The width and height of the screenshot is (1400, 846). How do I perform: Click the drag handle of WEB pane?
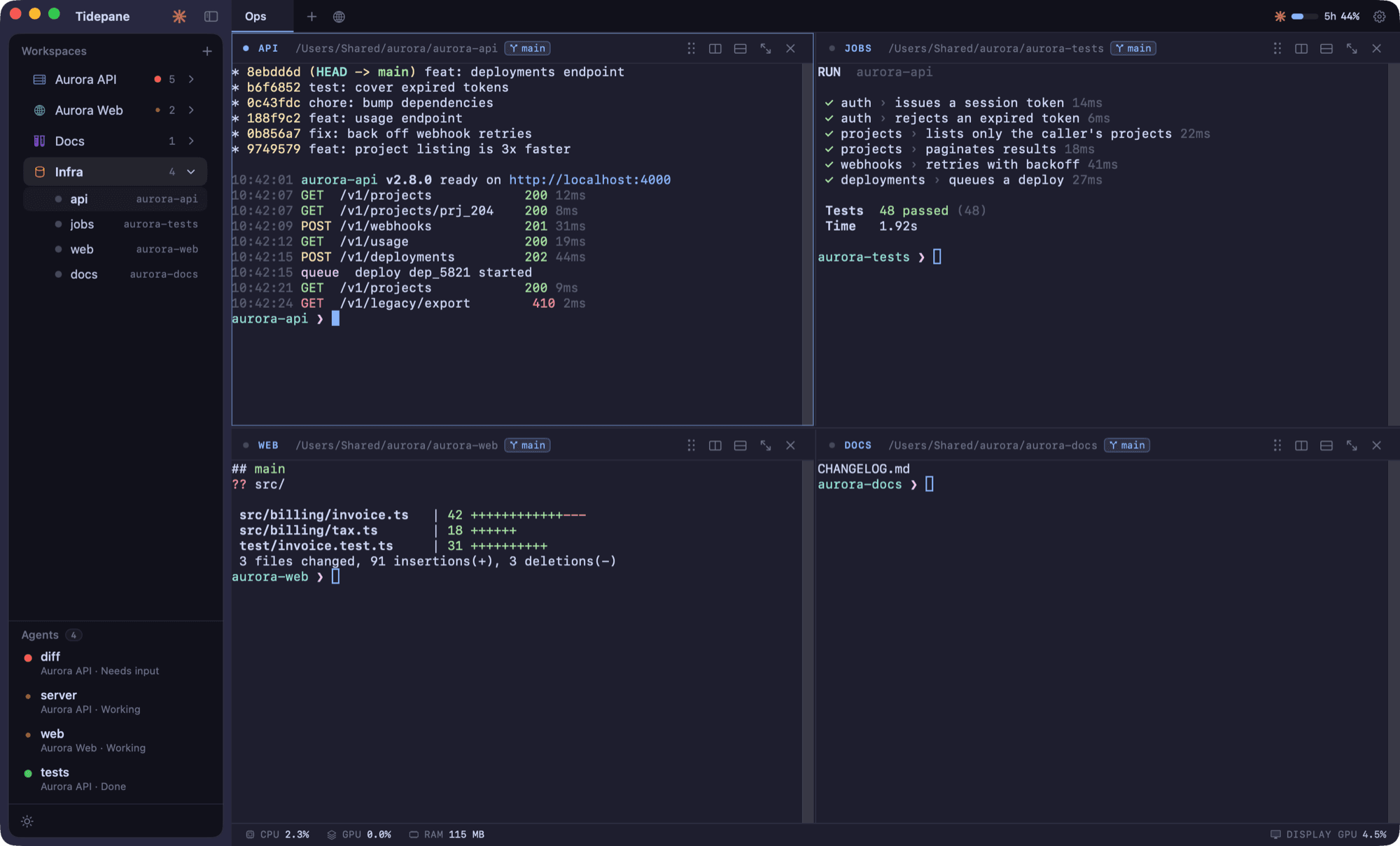pyautogui.click(x=691, y=445)
